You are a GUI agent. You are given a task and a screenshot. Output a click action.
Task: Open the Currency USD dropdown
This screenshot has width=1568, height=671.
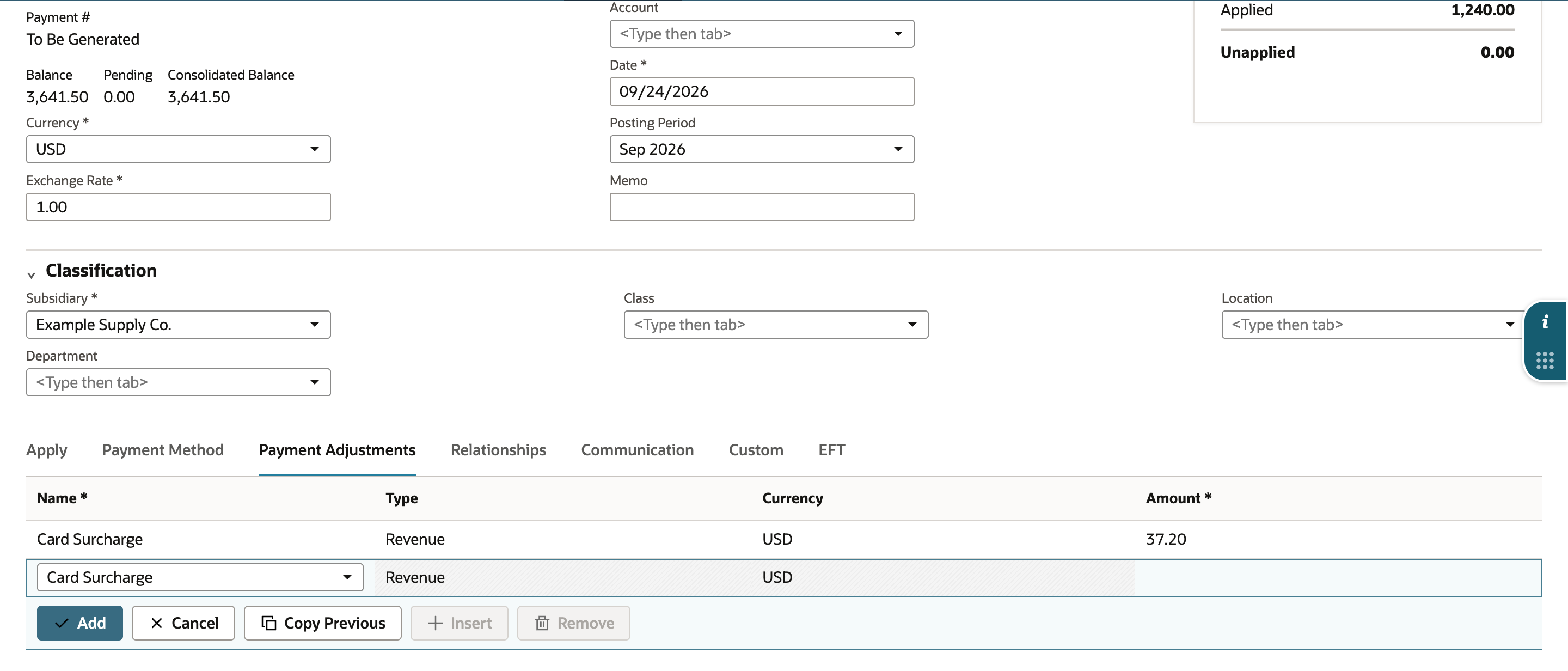coord(179,149)
